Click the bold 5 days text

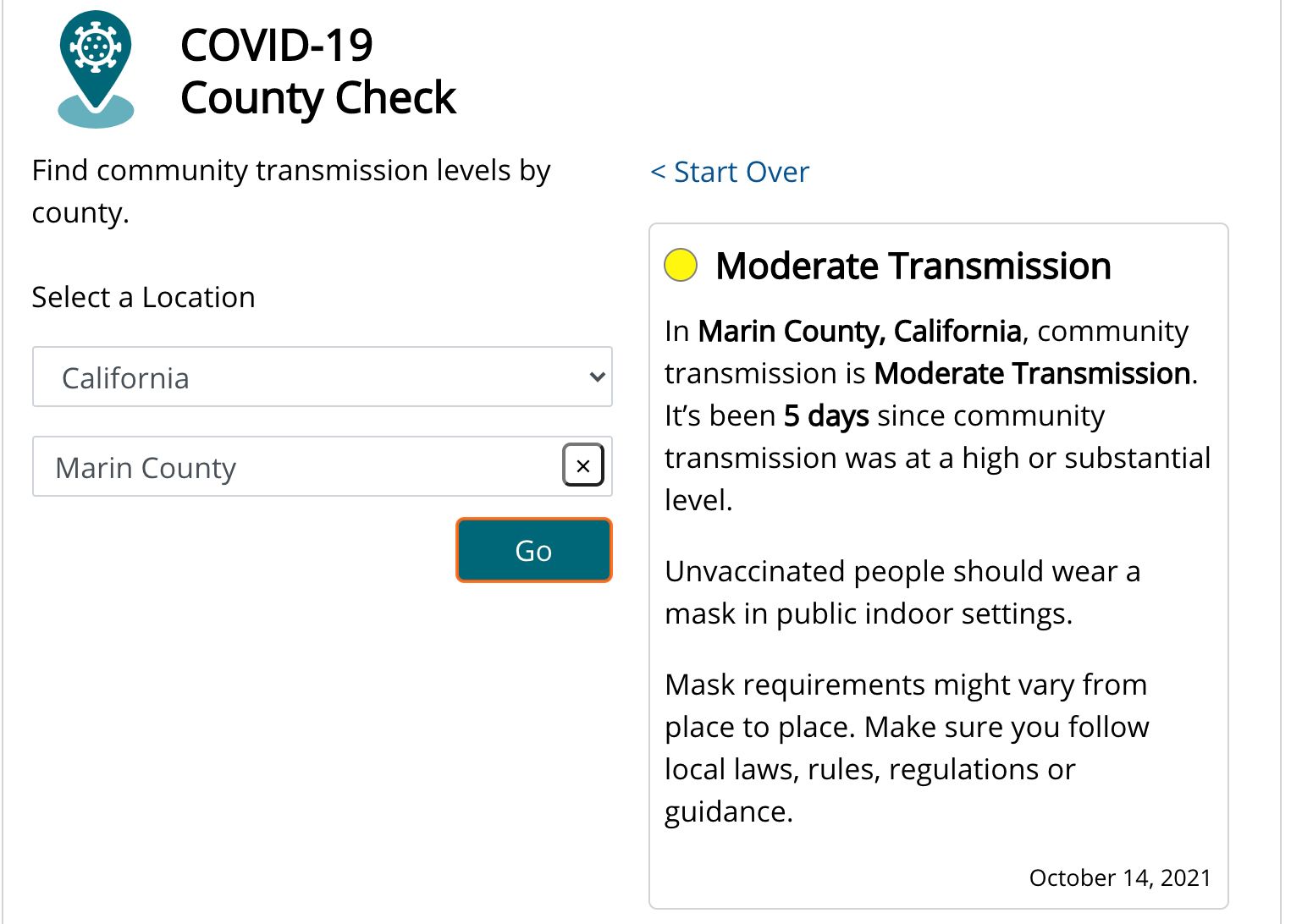[826, 415]
